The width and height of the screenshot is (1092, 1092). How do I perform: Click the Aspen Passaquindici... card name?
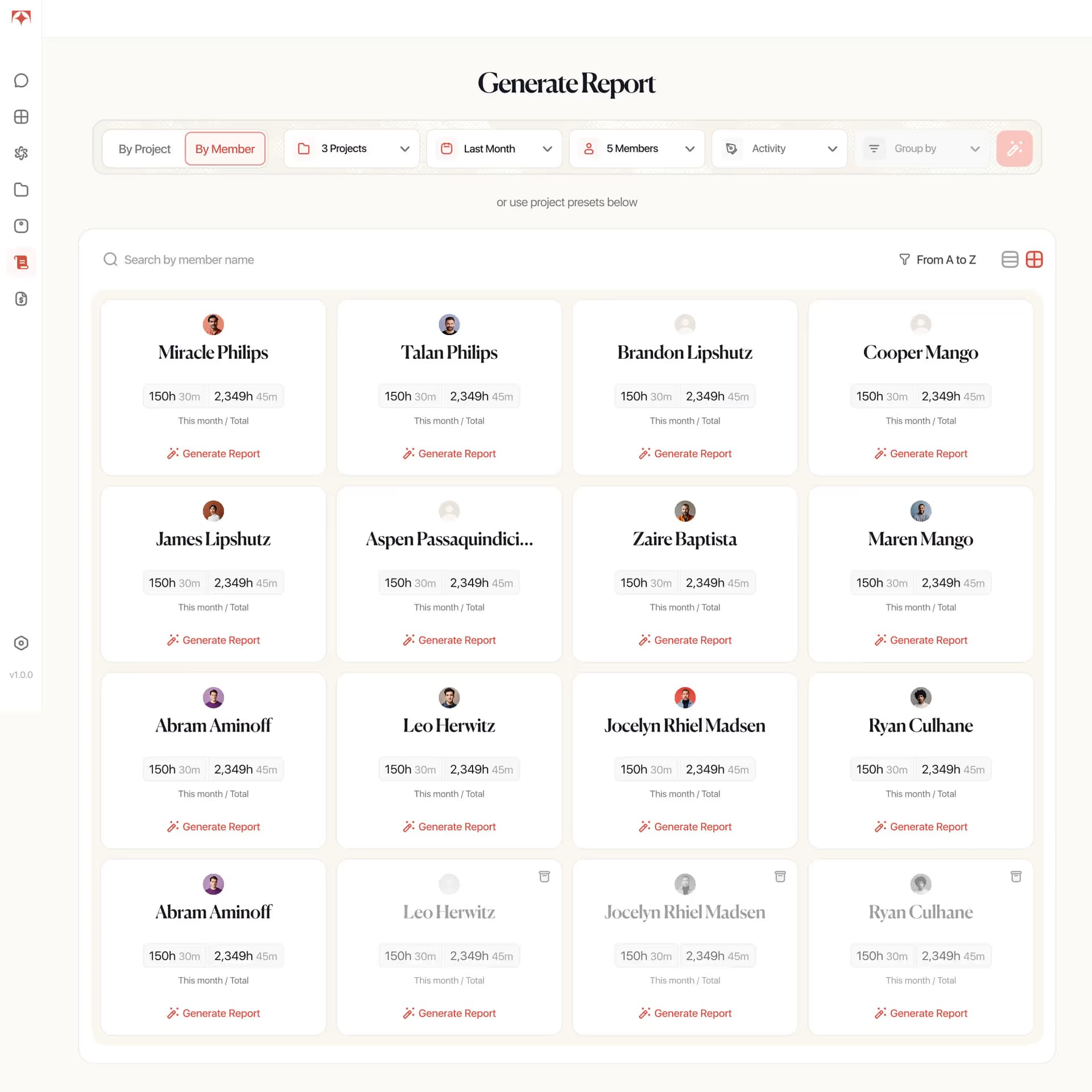tap(449, 539)
